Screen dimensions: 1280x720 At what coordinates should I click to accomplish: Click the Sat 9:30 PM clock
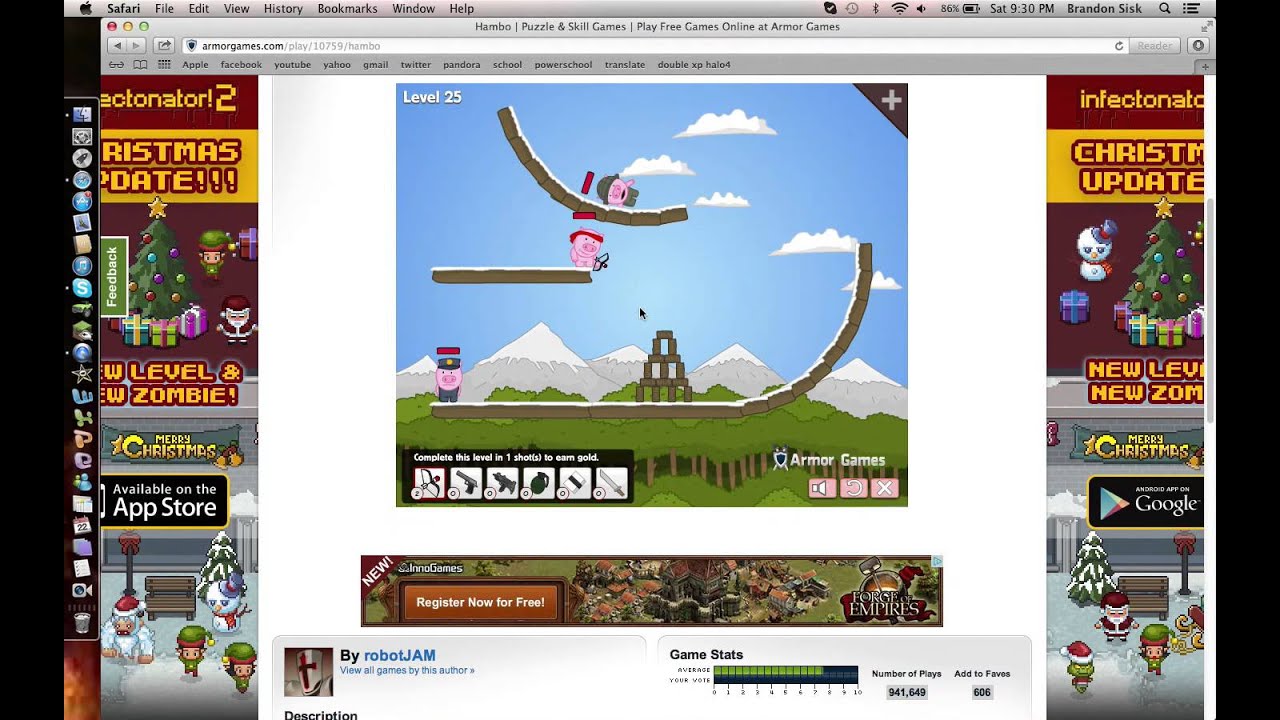coord(1020,8)
